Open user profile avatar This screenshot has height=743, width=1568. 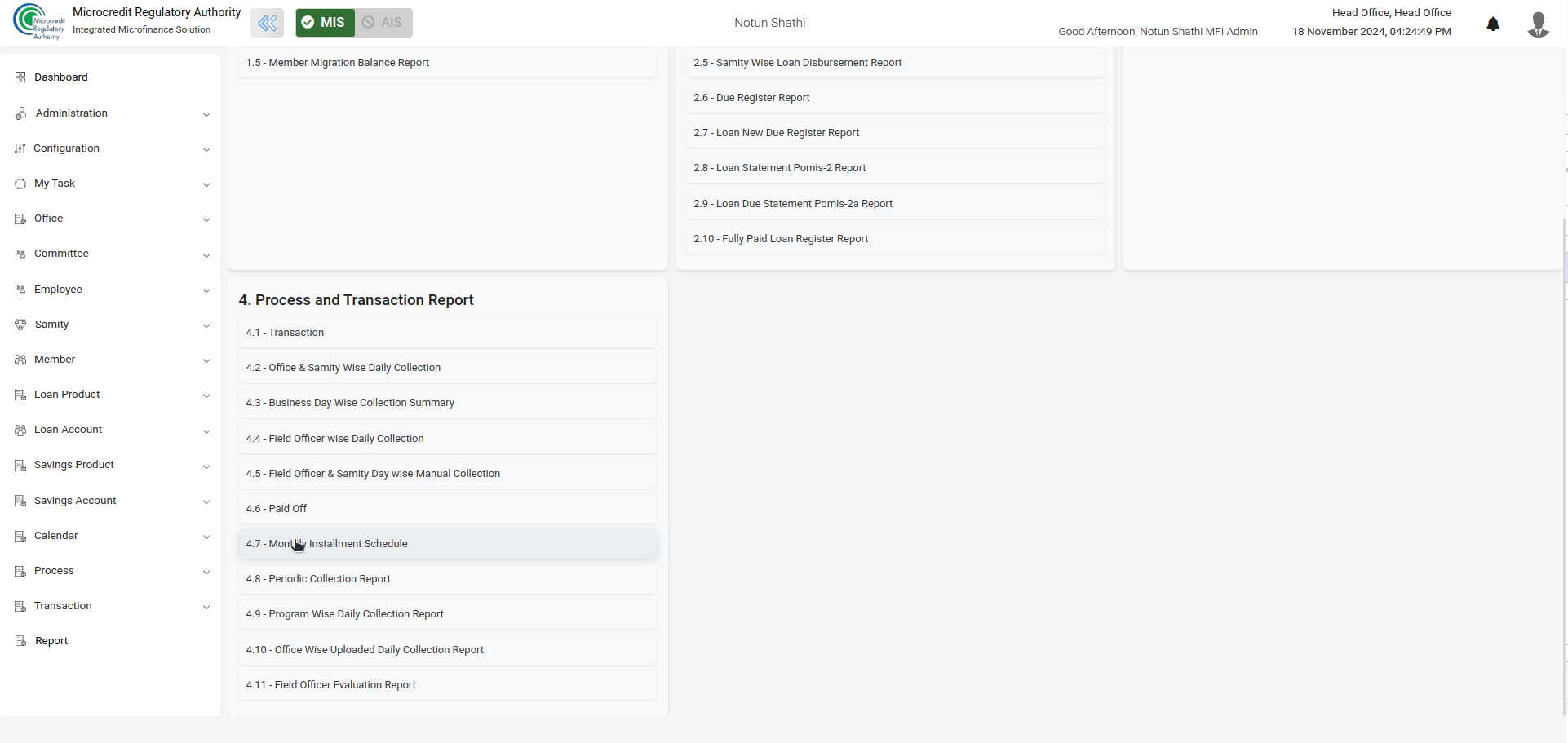pos(1538,24)
